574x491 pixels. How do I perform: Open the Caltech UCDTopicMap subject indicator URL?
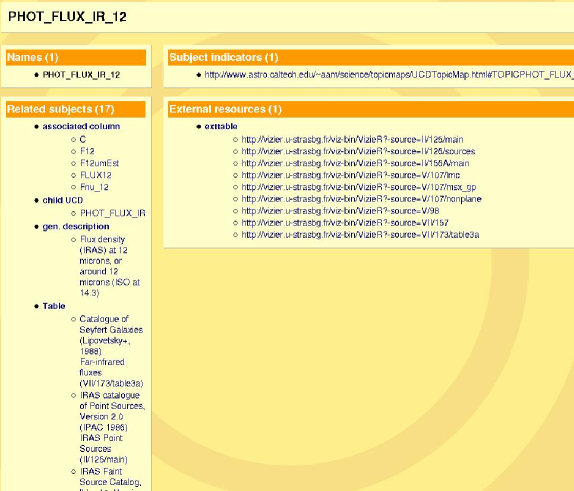(389, 75)
